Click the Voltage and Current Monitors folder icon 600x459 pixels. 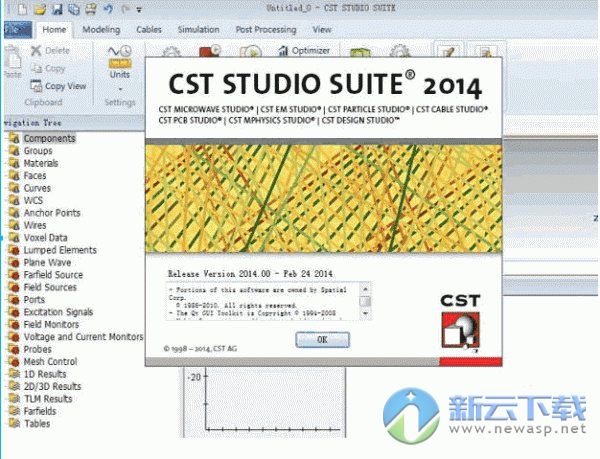[14, 337]
